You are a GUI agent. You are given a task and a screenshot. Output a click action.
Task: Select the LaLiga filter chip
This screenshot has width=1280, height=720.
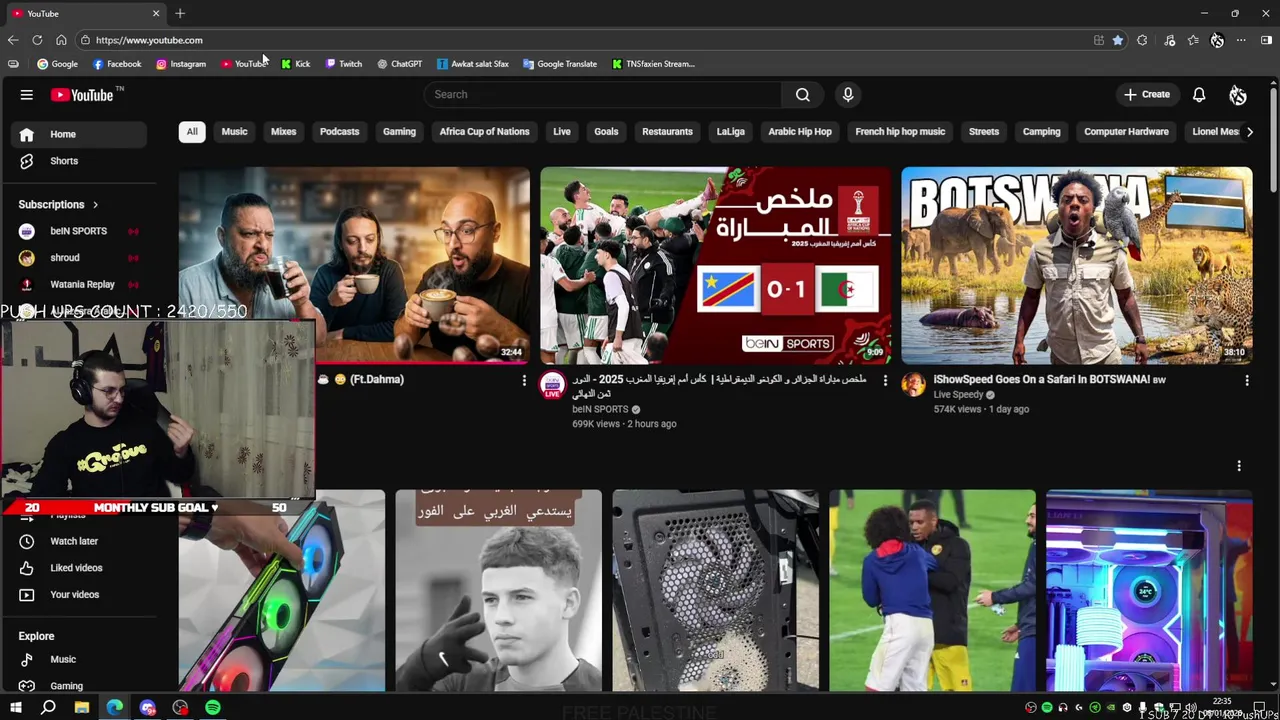(731, 132)
